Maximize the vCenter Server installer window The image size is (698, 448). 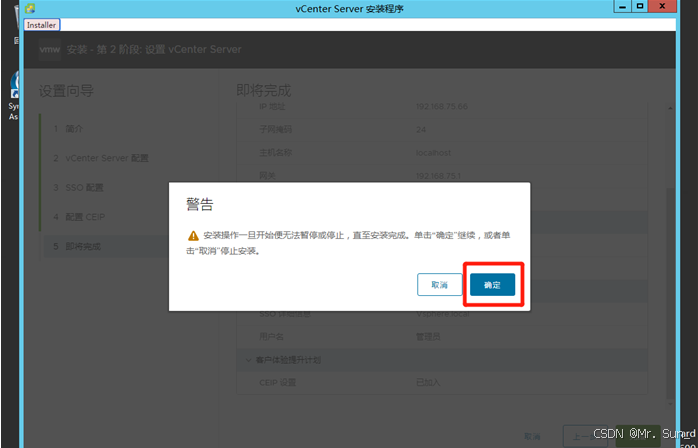point(640,6)
